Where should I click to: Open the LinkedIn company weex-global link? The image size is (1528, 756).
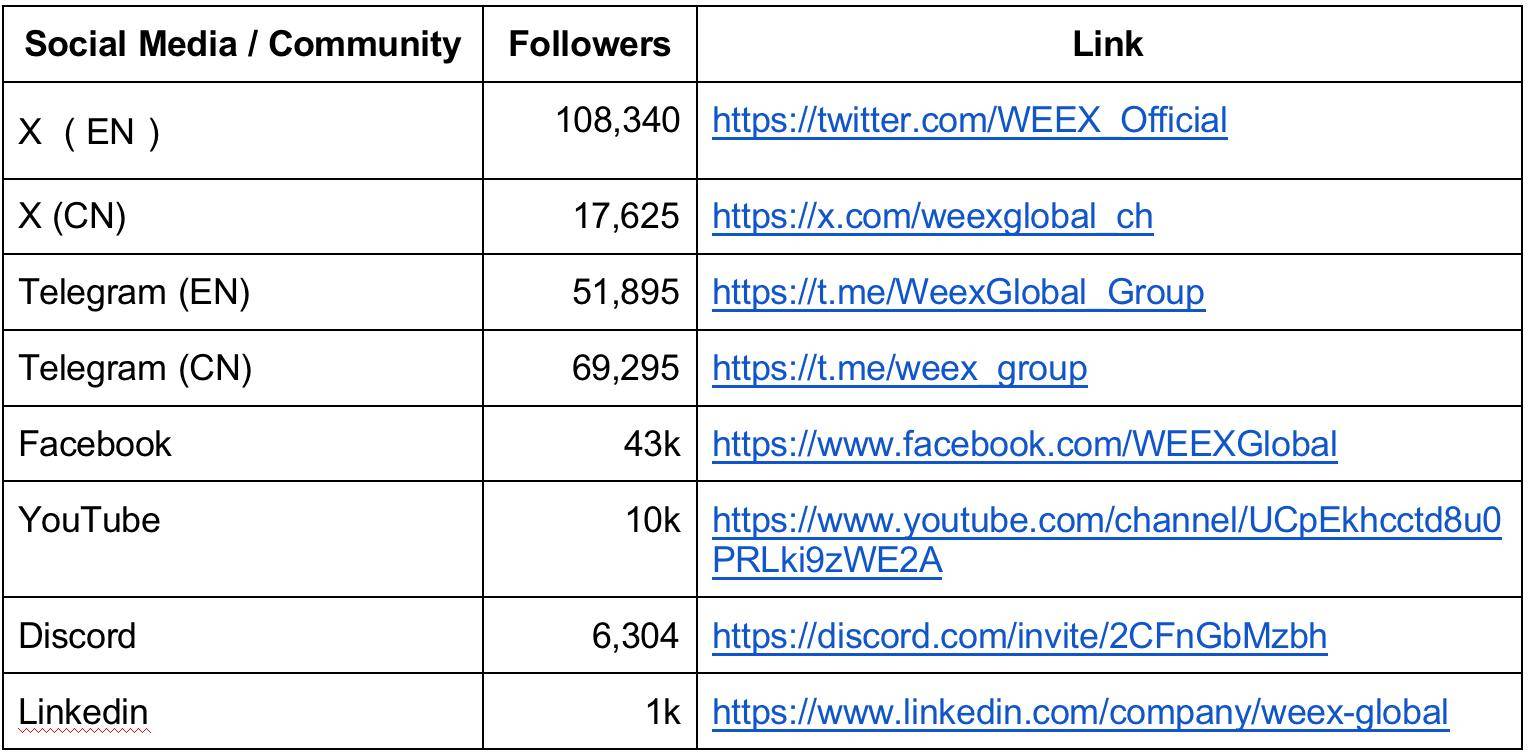click(x=1080, y=712)
